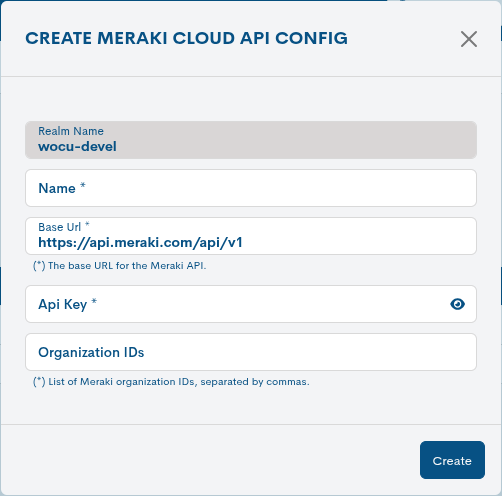The height and width of the screenshot is (496, 502).
Task: Click the Create button
Action: click(x=452, y=460)
